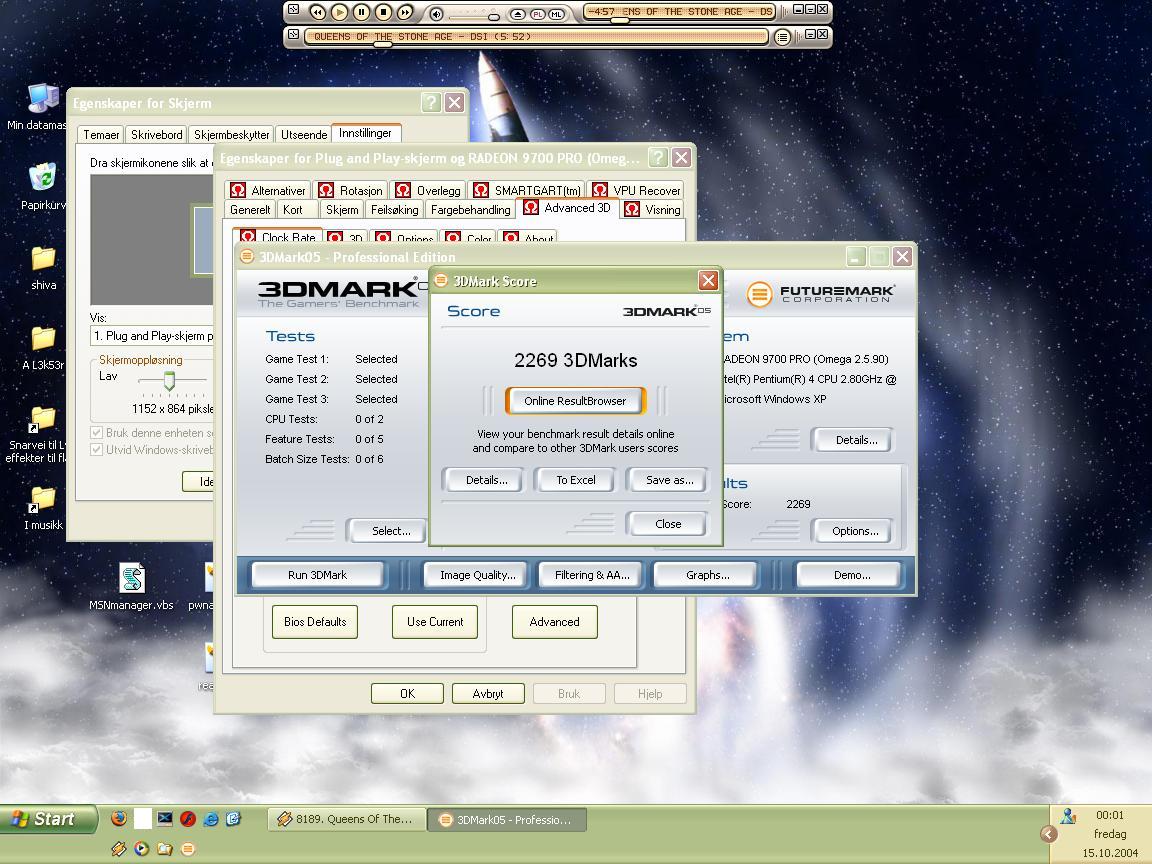1152x864 pixels.
Task: Switch to Temaer tab in Egenskaper for Skjerm
Action: tap(101, 134)
